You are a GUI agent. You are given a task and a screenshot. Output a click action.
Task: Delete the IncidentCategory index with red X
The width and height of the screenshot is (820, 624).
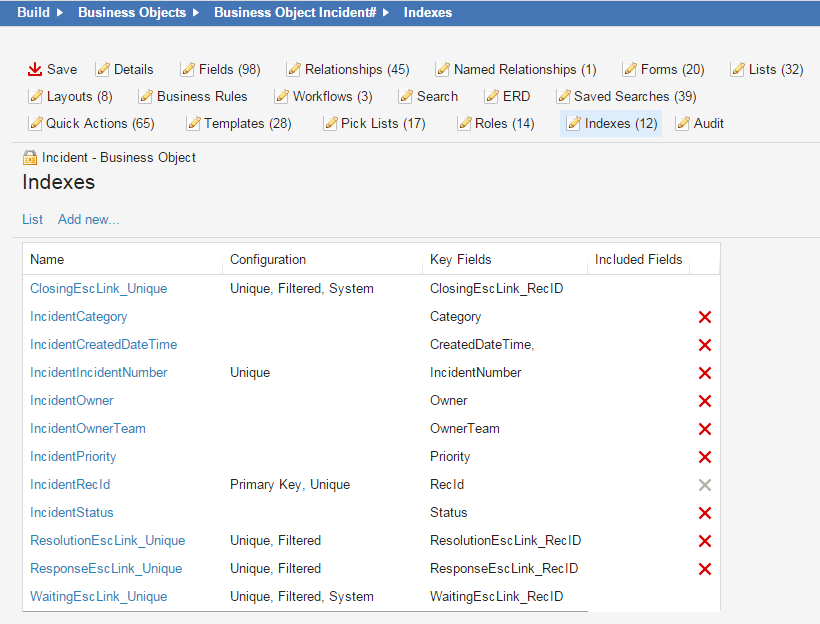pyautogui.click(x=705, y=317)
